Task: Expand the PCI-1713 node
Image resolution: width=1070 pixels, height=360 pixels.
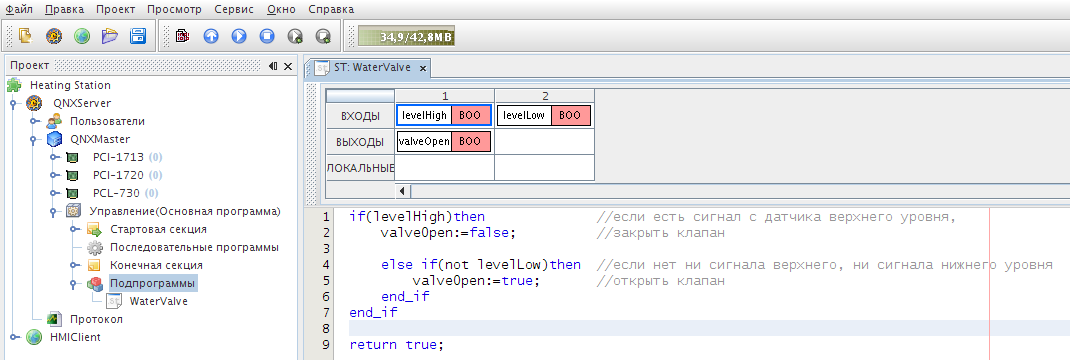Action: pyautogui.click(x=55, y=158)
